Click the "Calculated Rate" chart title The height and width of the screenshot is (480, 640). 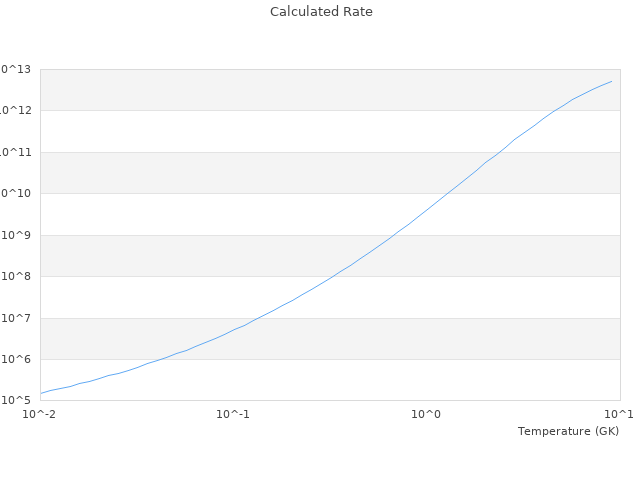[320, 12]
